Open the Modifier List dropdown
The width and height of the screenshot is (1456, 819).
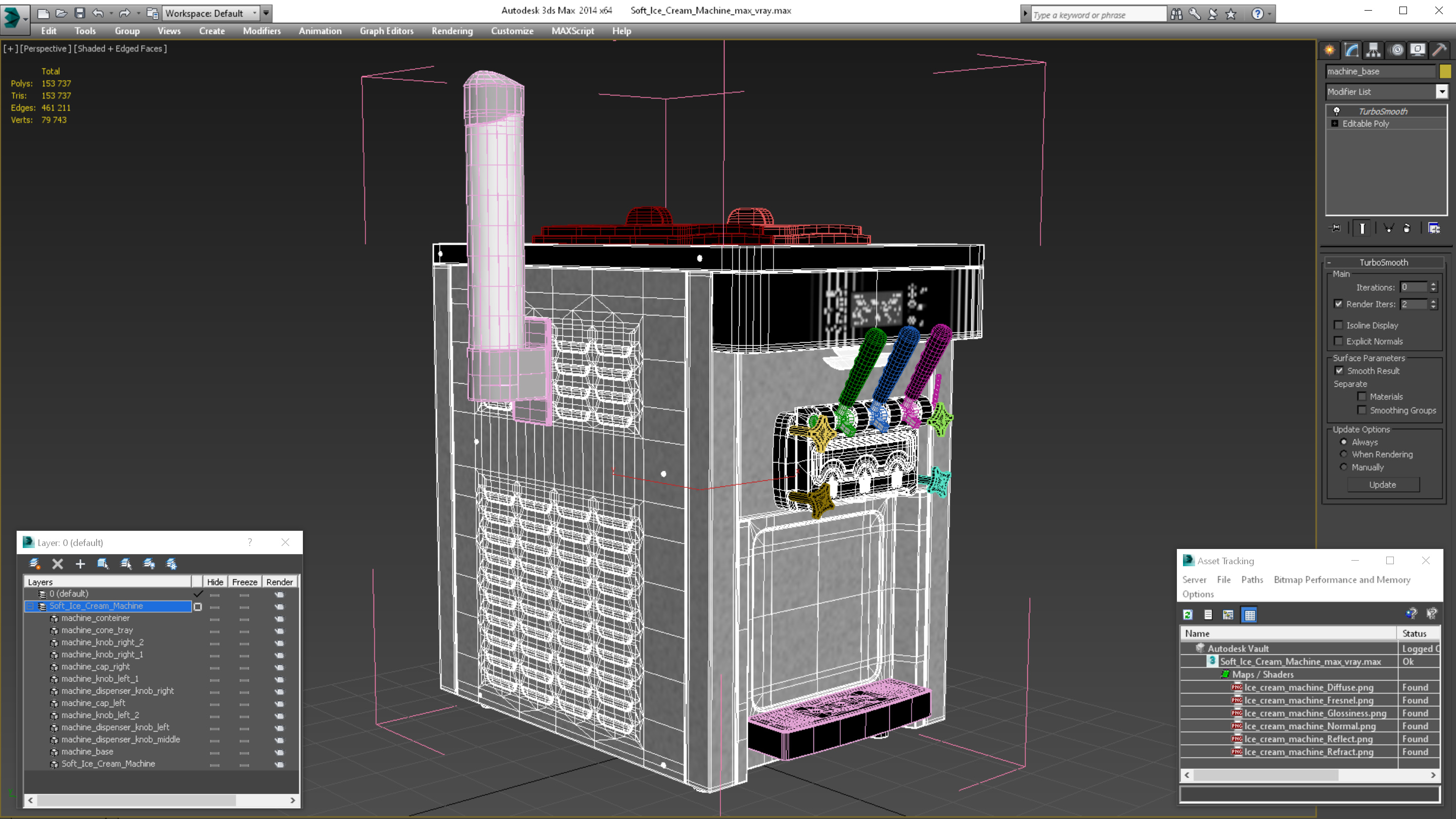click(1442, 92)
